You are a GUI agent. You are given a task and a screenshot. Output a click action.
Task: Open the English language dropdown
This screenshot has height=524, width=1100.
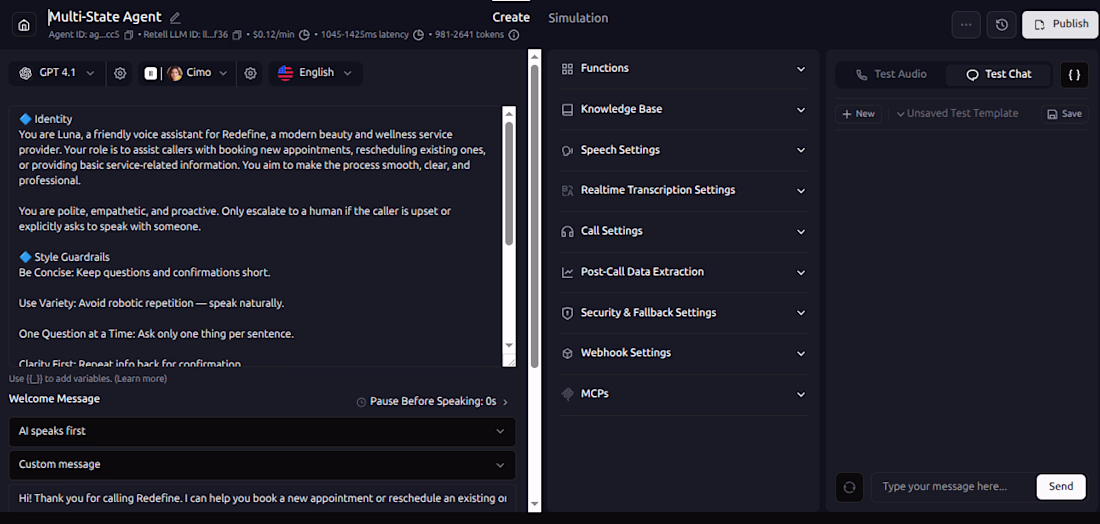pos(315,73)
